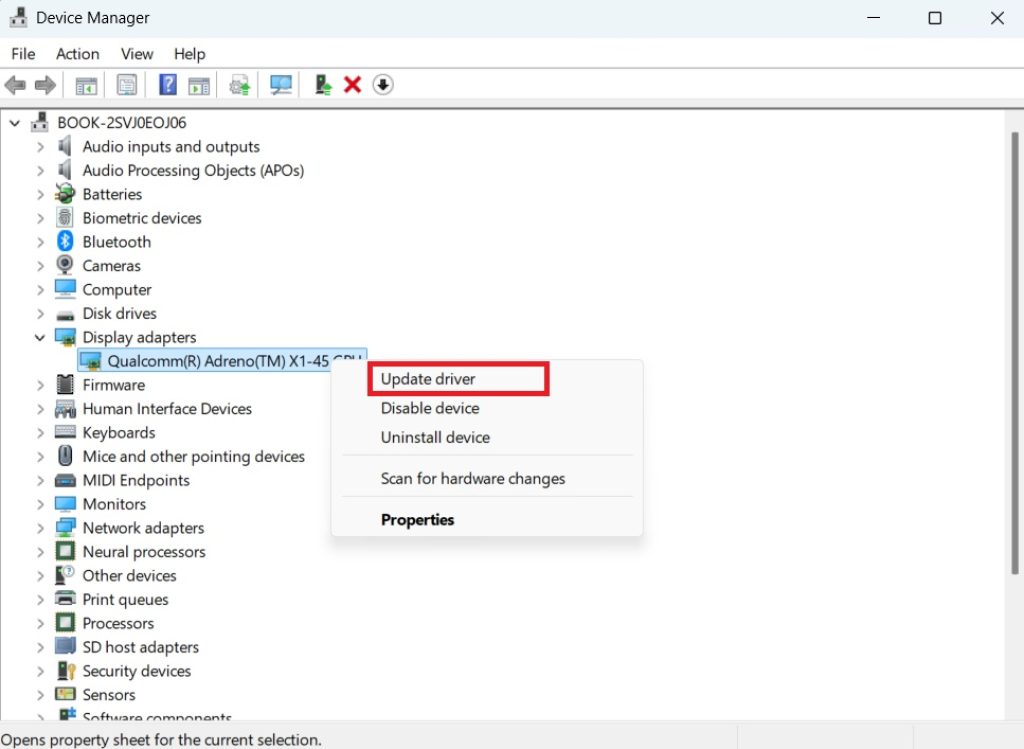Image resolution: width=1024 pixels, height=749 pixels.
Task: Click the Network adapters icon
Action: pyautogui.click(x=65, y=527)
